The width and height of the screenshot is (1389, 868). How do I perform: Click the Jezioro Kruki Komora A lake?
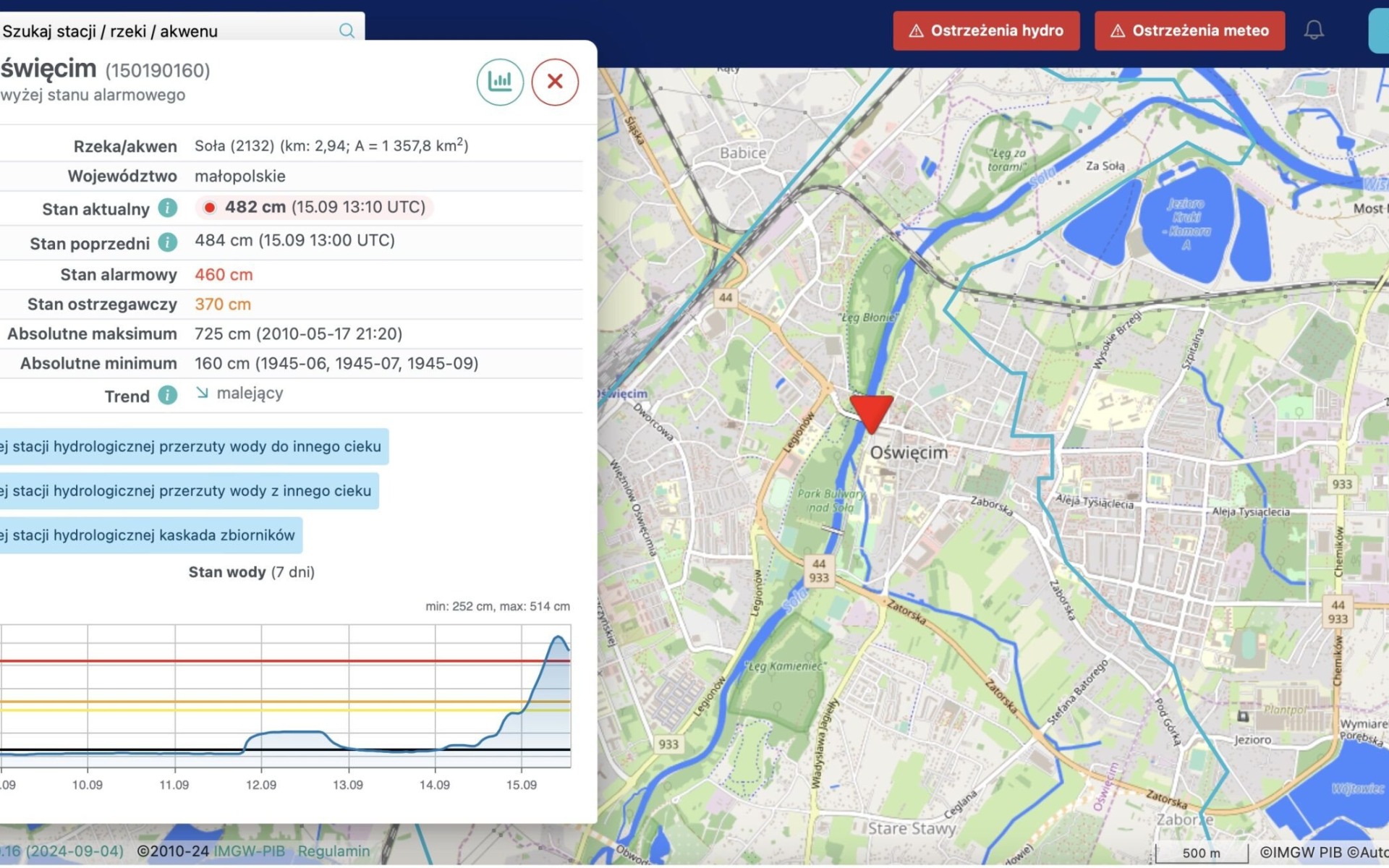(x=1186, y=224)
